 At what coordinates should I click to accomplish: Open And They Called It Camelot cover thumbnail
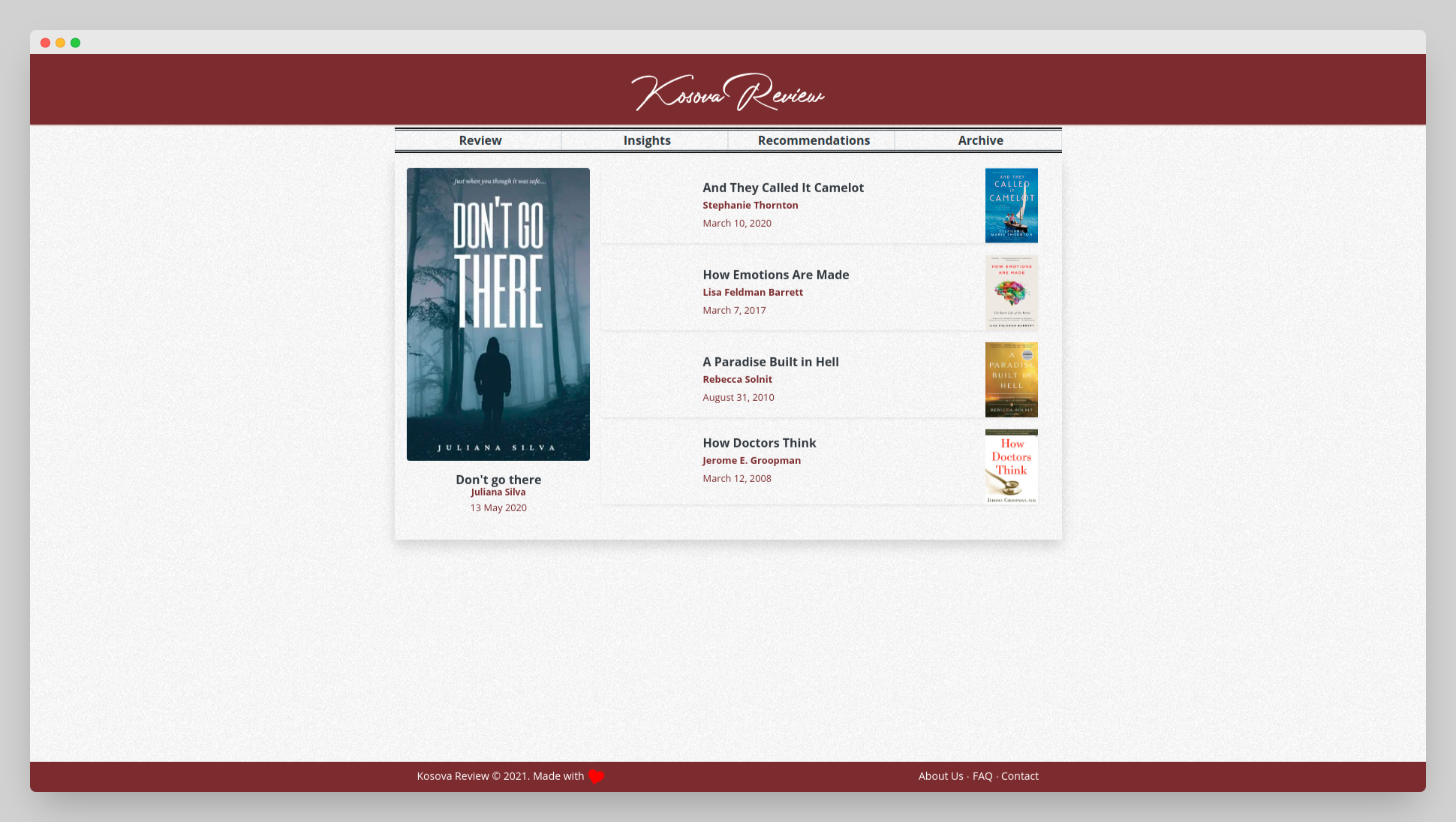1011,205
